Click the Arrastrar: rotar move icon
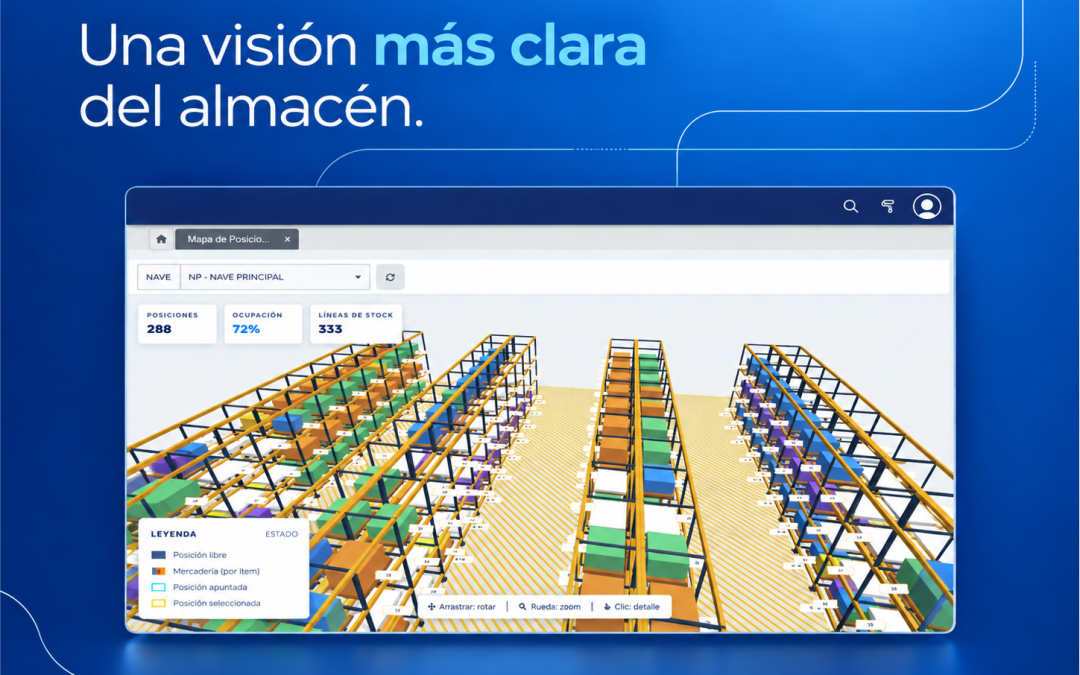The image size is (1080, 675). (x=432, y=607)
